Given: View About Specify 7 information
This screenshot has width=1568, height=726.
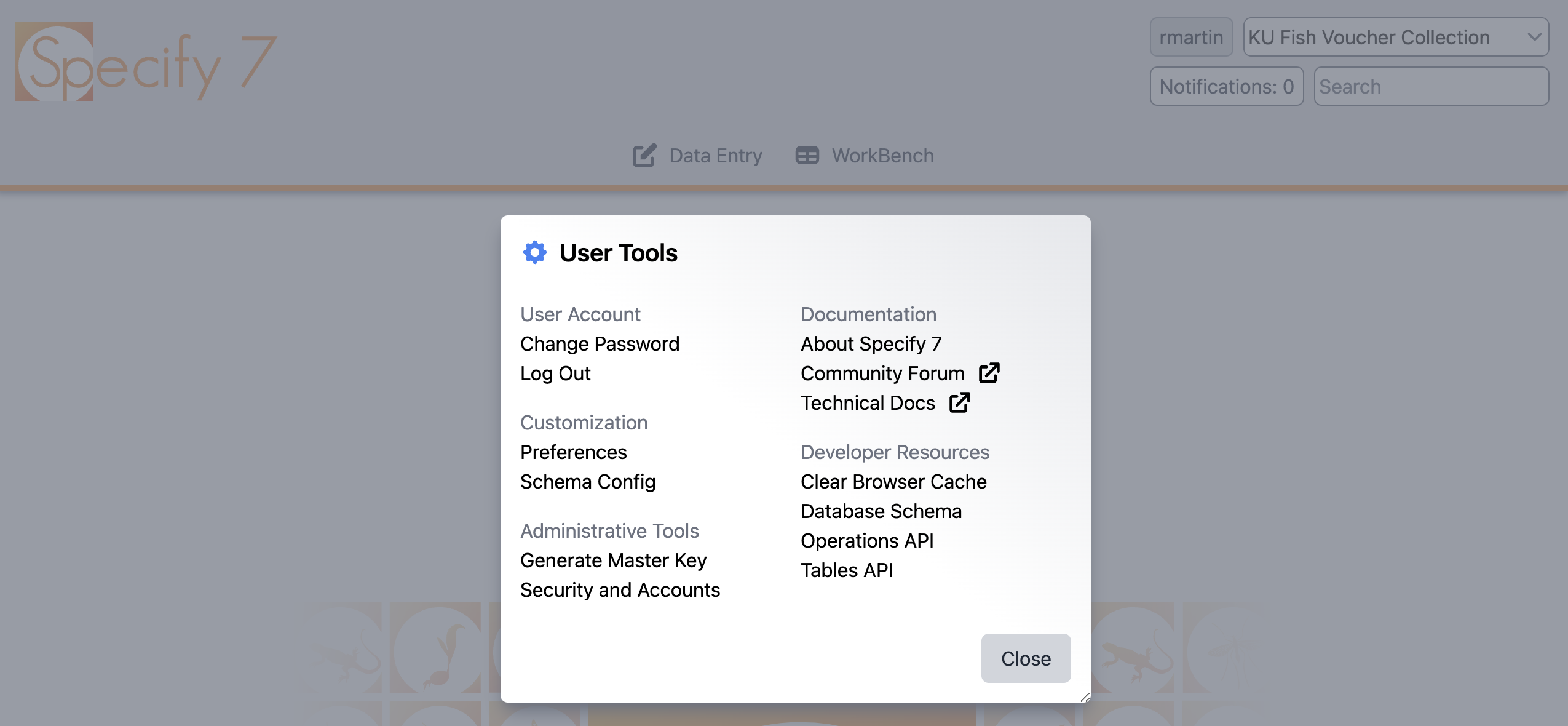Looking at the screenshot, I should 870,343.
